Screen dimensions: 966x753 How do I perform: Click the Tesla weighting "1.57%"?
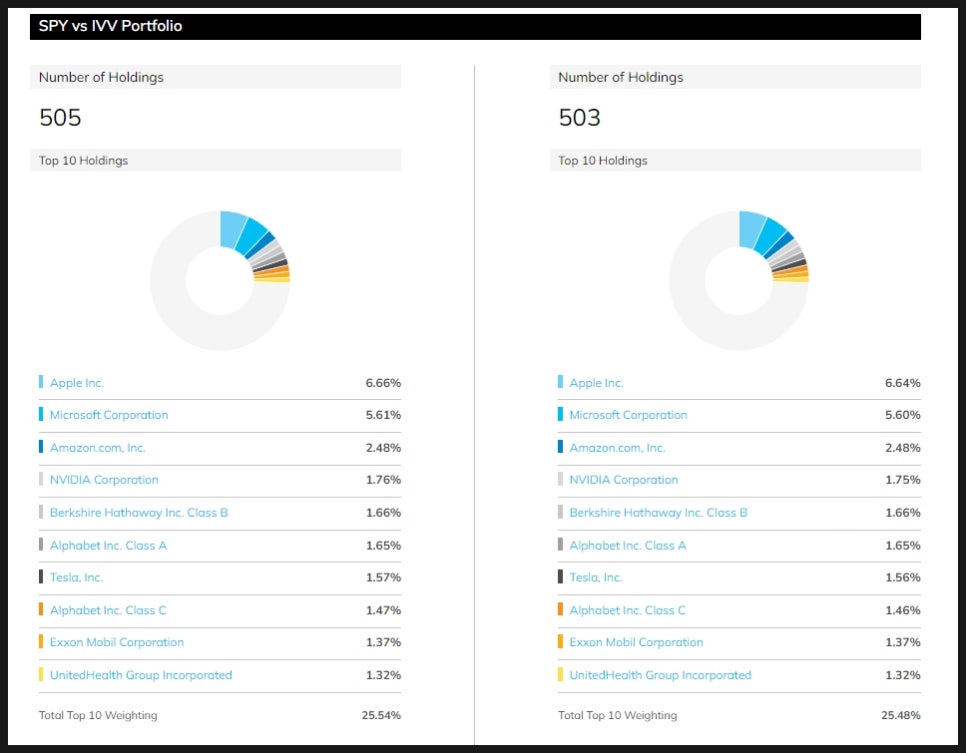383,577
